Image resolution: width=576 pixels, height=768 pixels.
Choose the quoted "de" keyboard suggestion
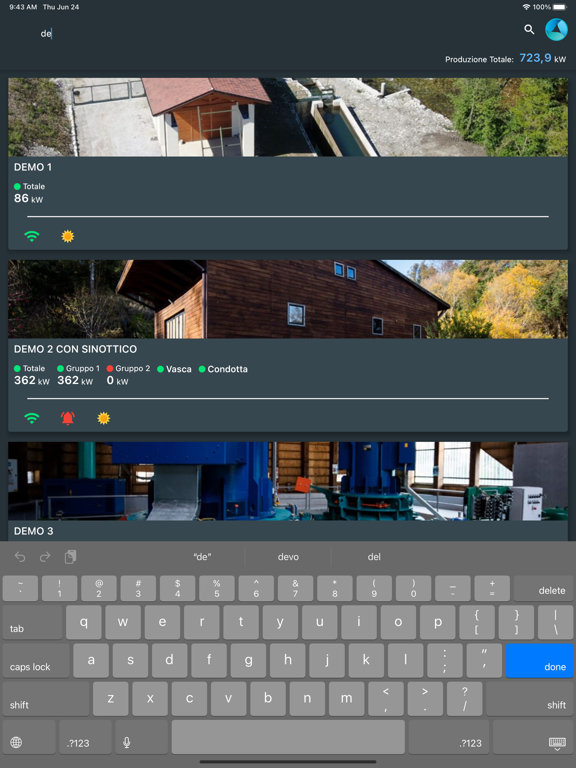[202, 557]
